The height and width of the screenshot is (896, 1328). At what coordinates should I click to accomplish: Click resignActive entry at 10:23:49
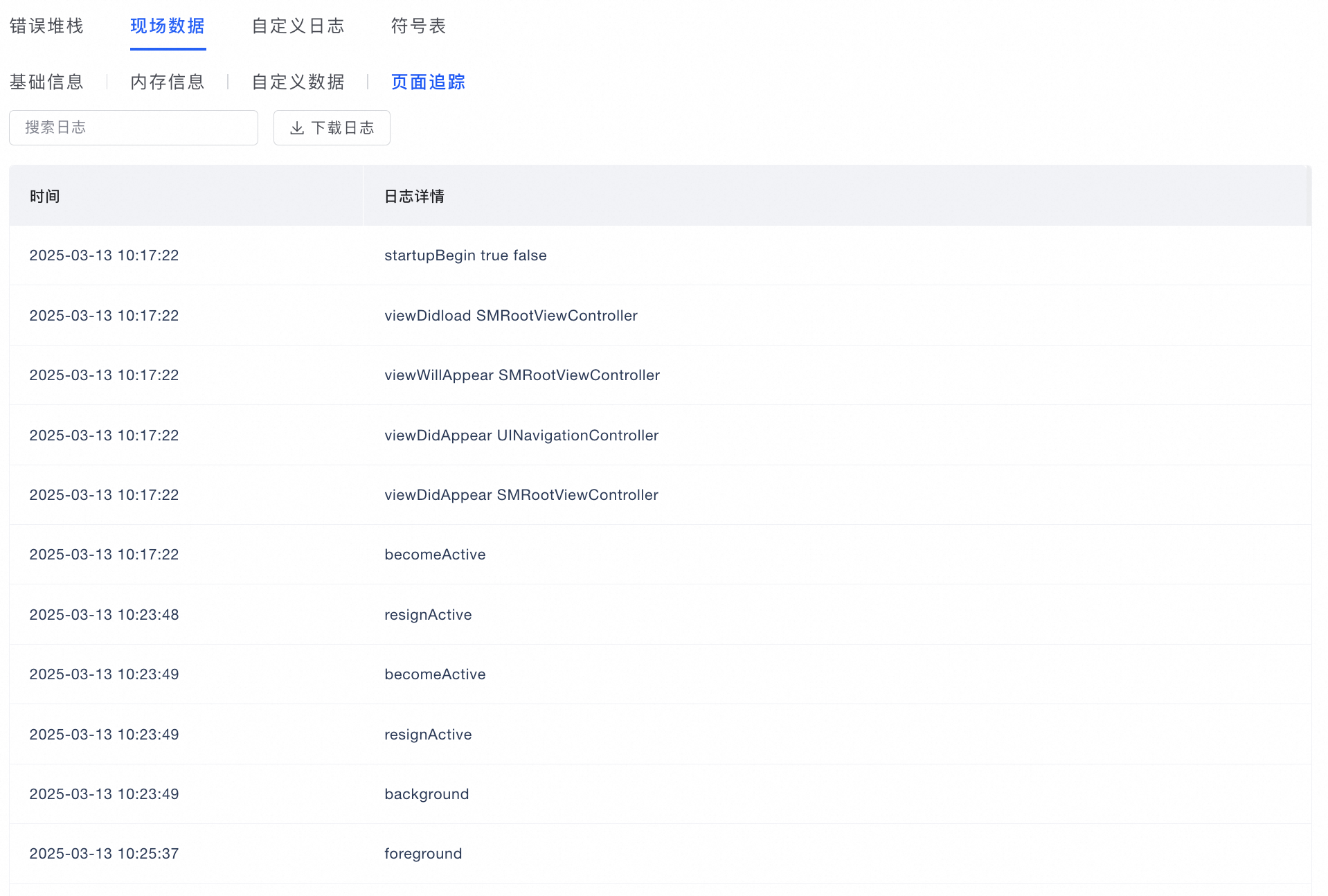428,735
